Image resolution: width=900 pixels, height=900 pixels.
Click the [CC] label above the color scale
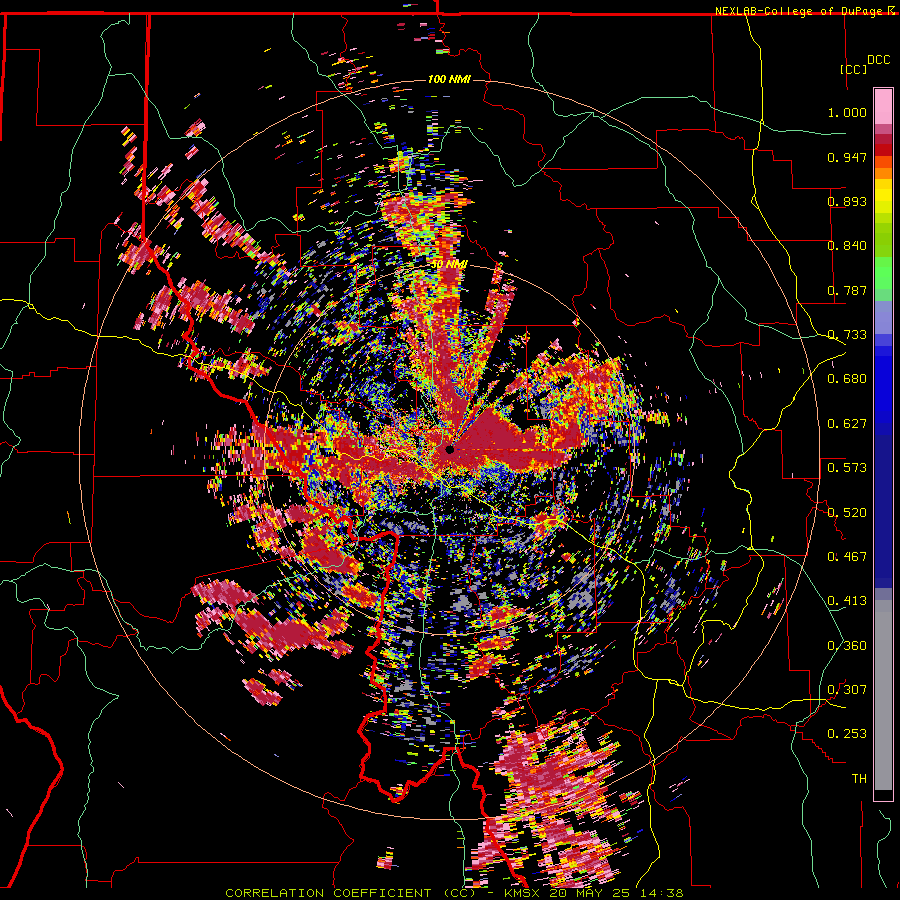(x=853, y=69)
